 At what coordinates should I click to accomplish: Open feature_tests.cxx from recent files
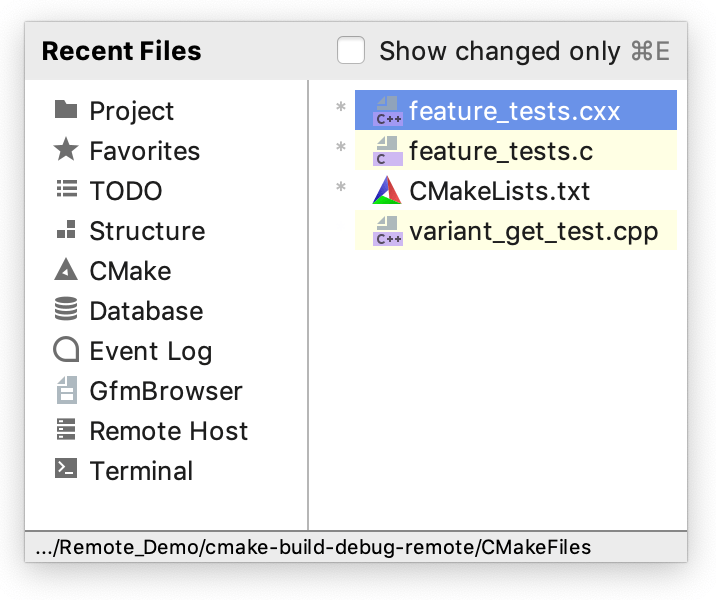click(x=514, y=111)
